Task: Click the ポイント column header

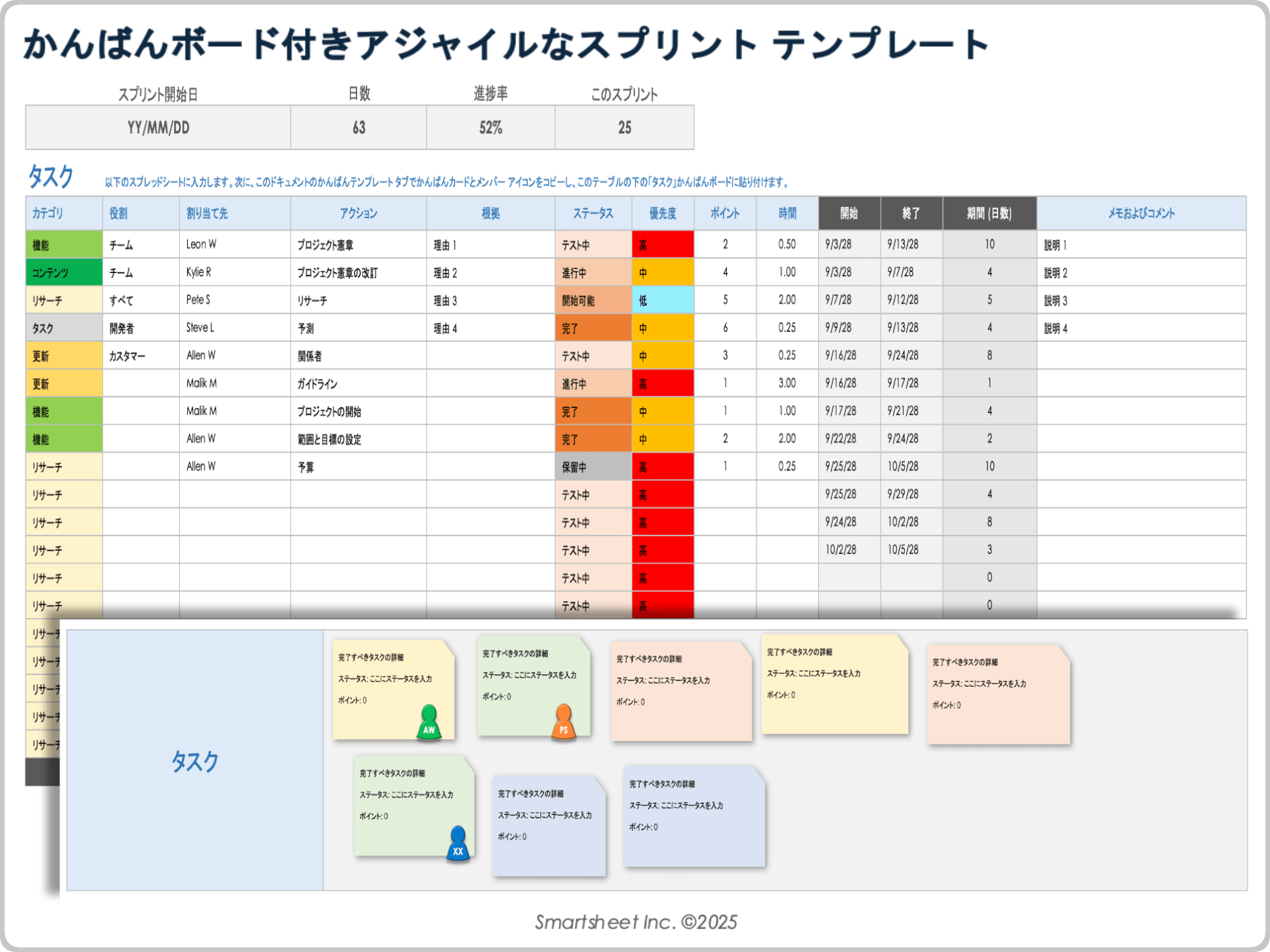Action: click(x=725, y=213)
